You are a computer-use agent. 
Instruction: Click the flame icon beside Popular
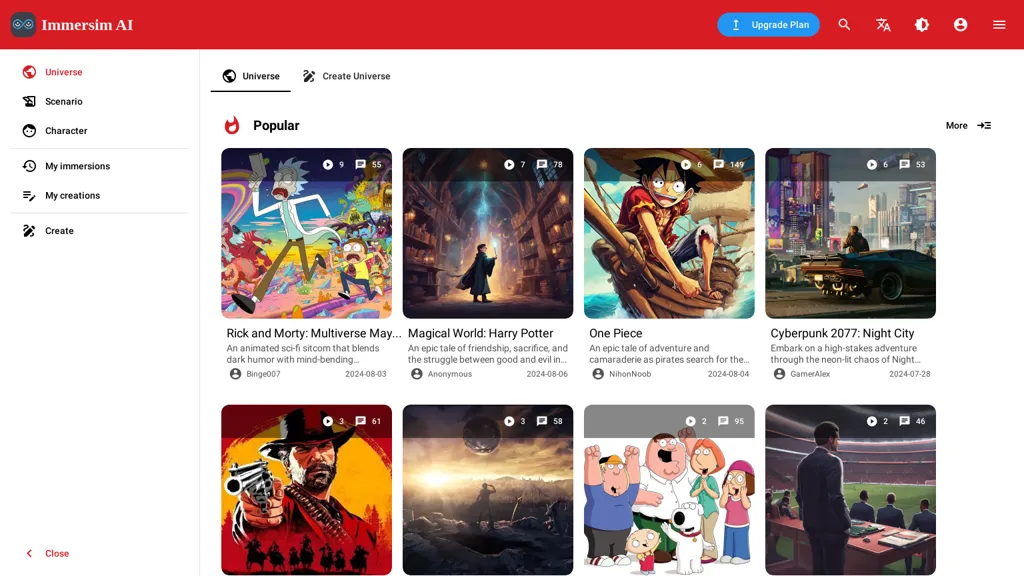pos(232,125)
